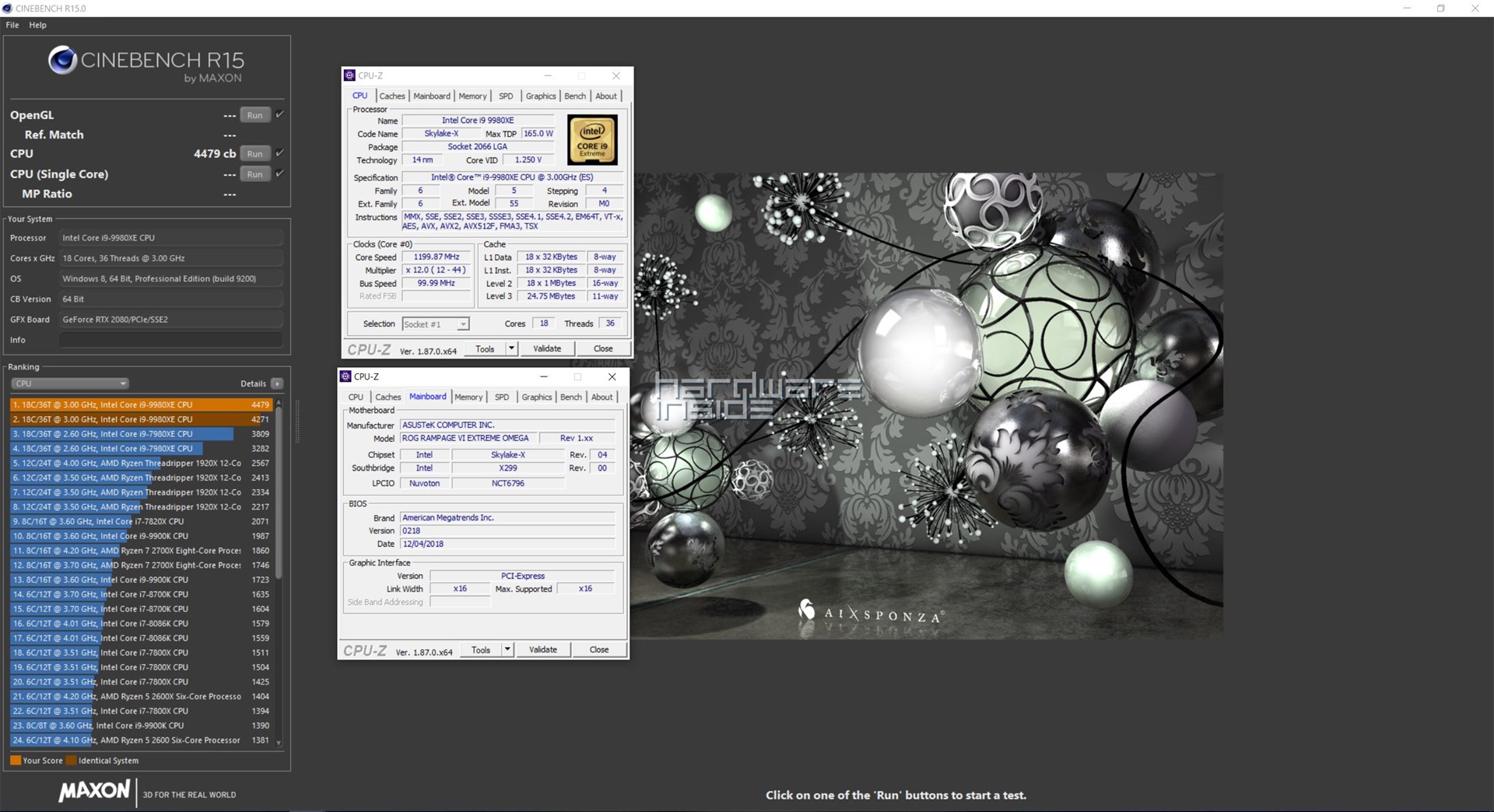Screen dimensions: 1494x812
Task: Open the File menu
Action: pyautogui.click(x=12, y=25)
